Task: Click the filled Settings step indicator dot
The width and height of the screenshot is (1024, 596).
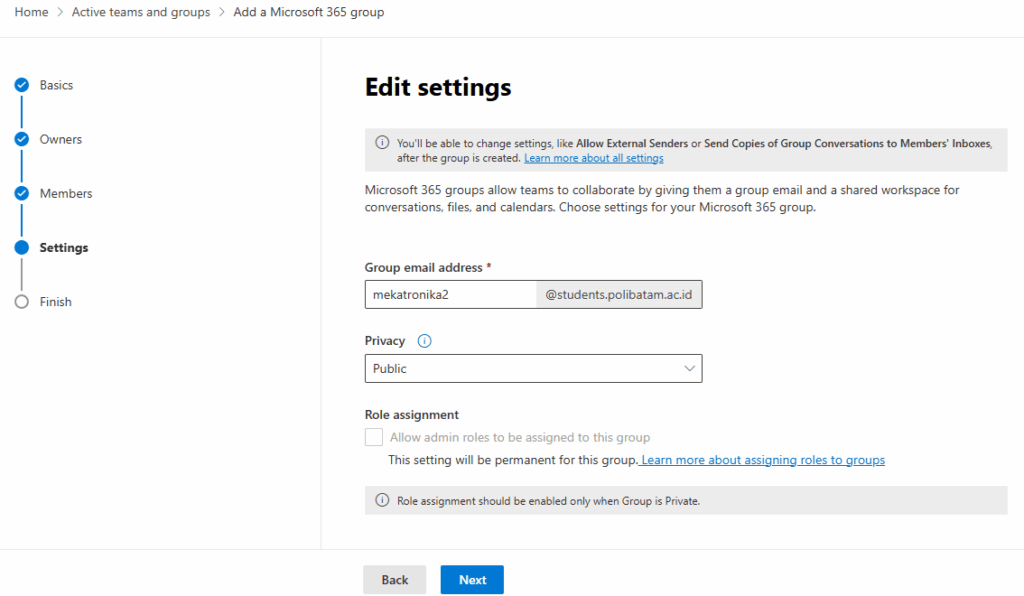Action: point(21,247)
